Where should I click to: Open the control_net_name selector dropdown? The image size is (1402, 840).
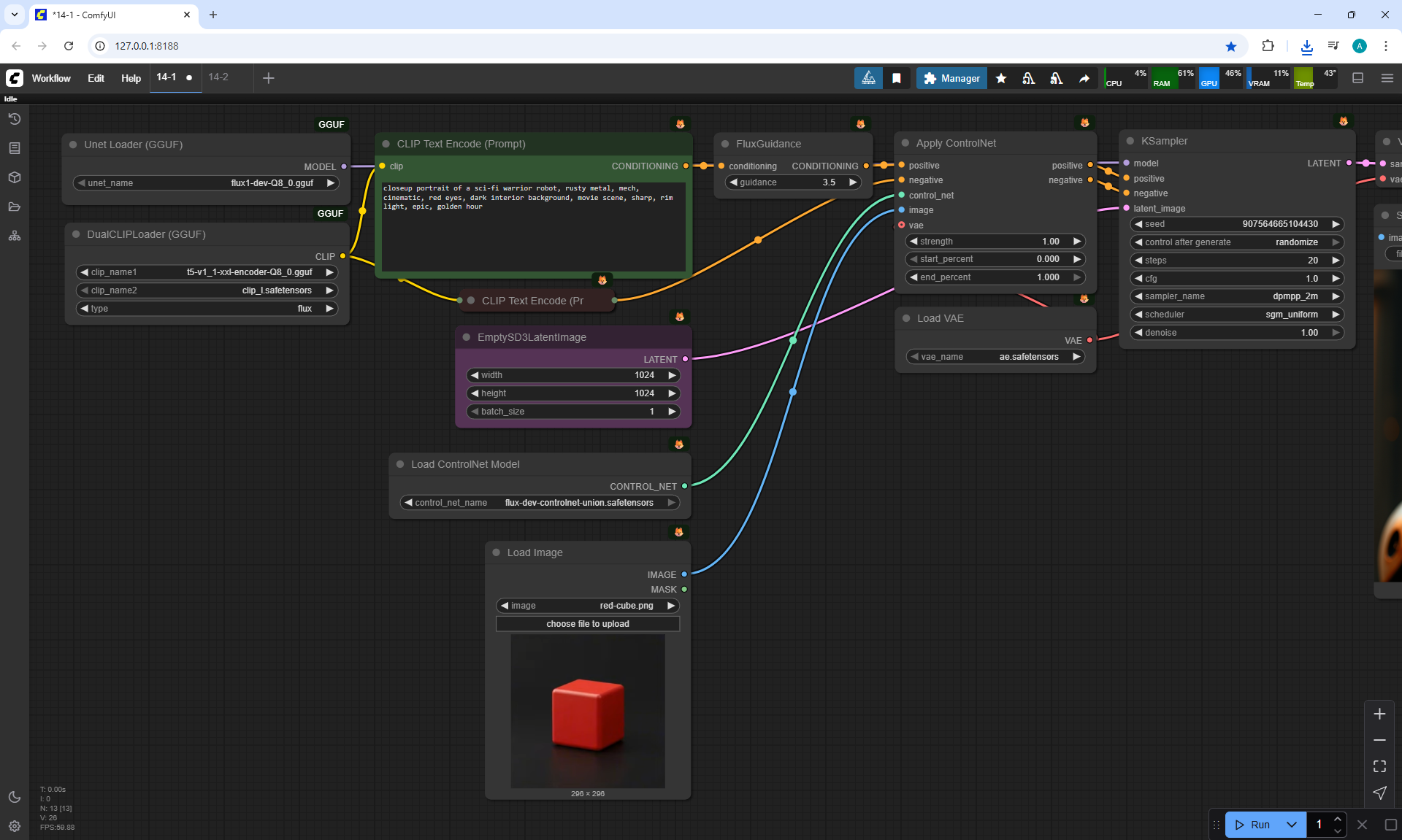click(540, 503)
